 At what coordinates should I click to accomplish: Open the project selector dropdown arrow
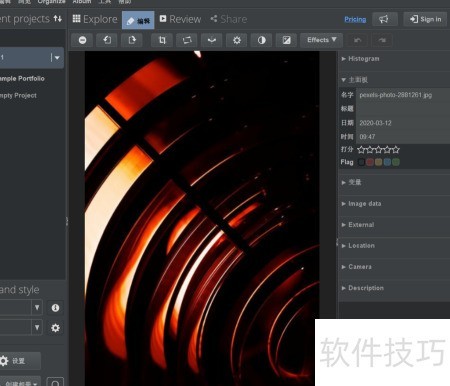pyautogui.click(x=57, y=58)
